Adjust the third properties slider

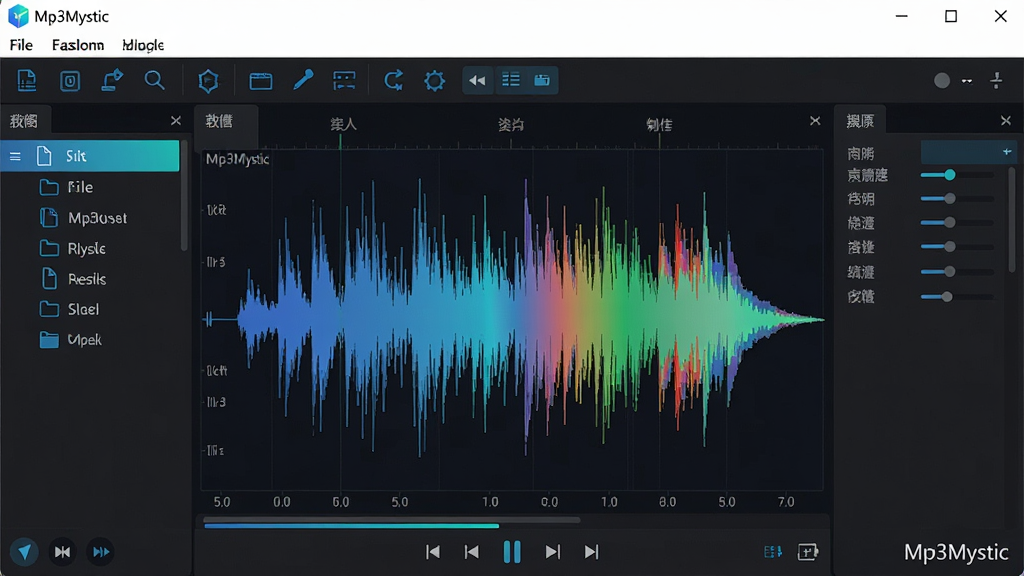pyautogui.click(x=957, y=223)
